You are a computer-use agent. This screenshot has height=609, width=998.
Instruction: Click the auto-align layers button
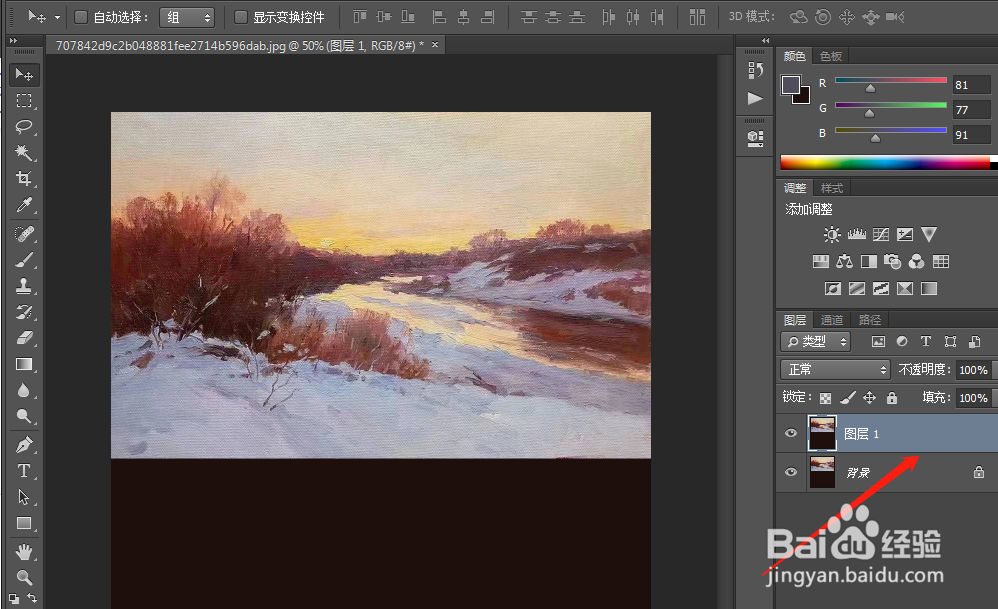click(698, 17)
